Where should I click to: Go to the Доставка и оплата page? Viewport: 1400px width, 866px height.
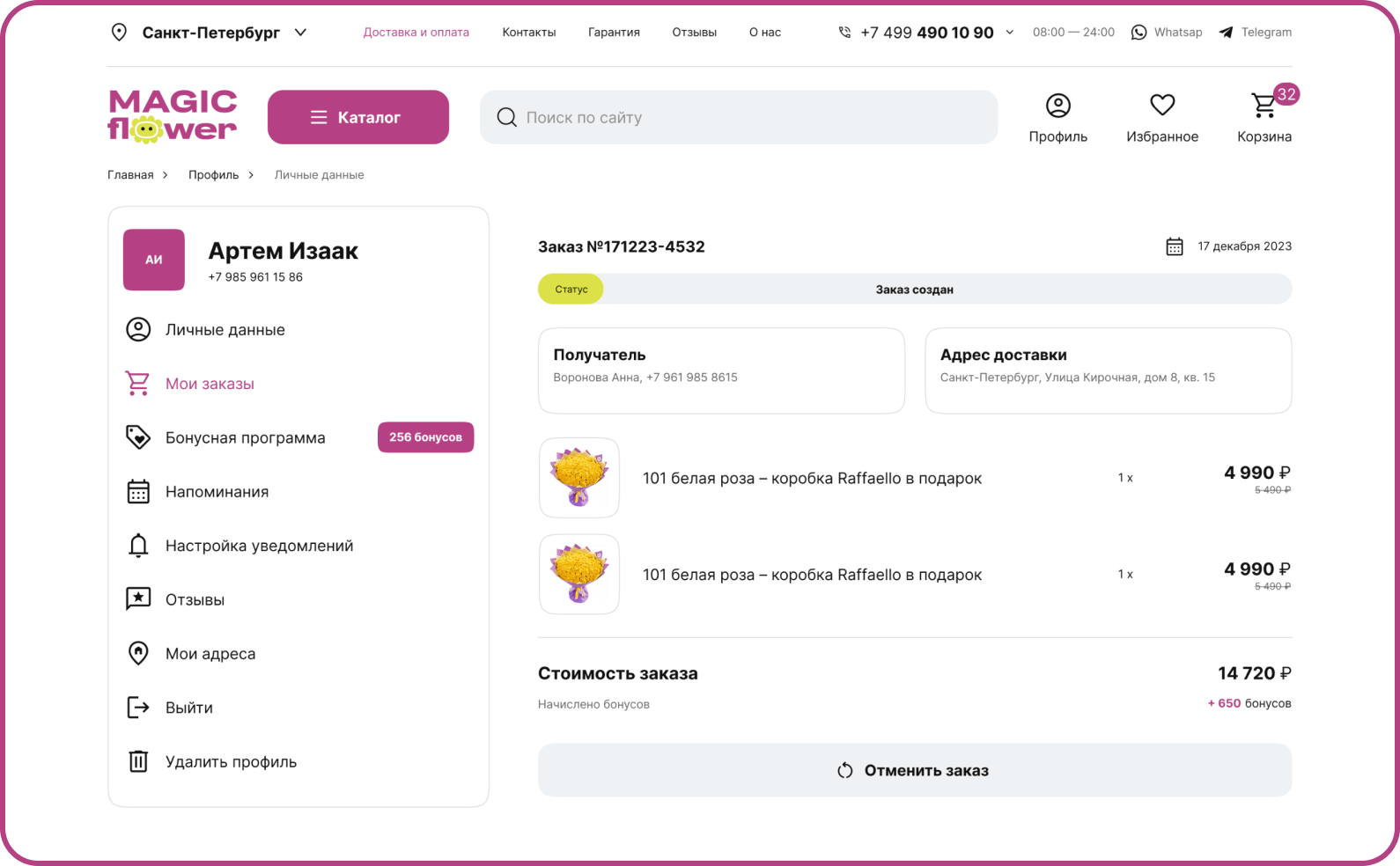[x=416, y=33]
